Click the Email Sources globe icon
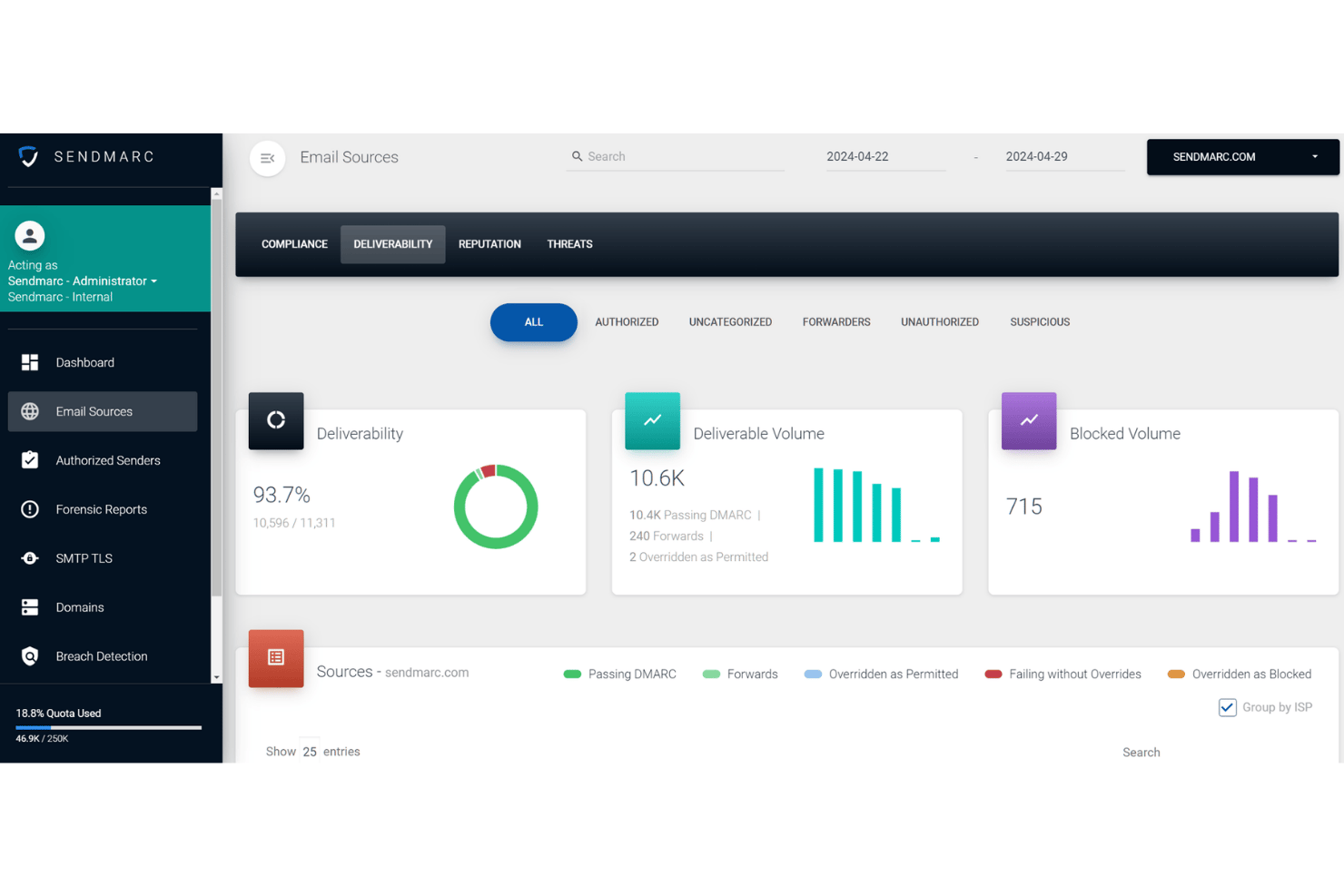The height and width of the screenshot is (896, 1344). pyautogui.click(x=30, y=411)
